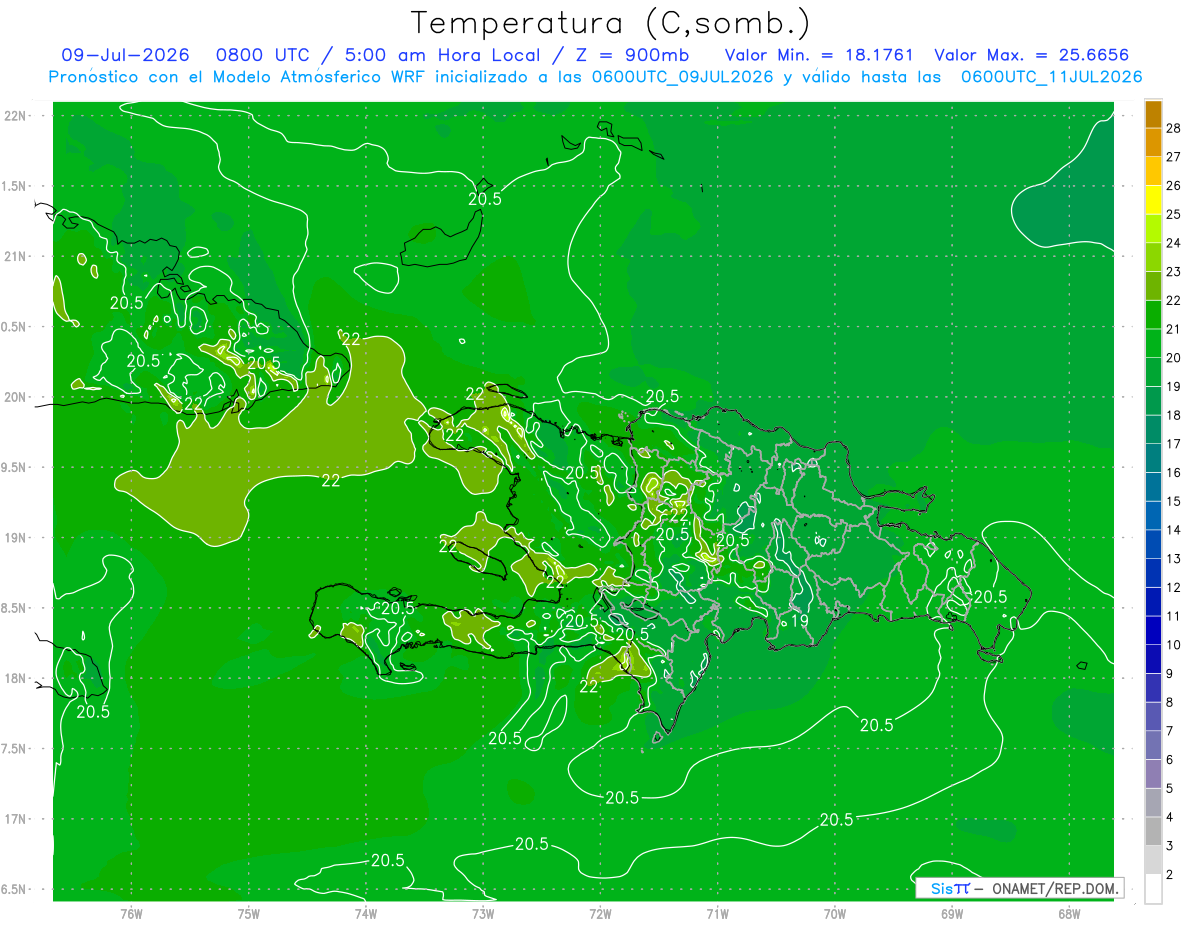Viewport: 1200px width, 927px height.
Task: Click the '69W' longitude axis label
Action: [952, 913]
